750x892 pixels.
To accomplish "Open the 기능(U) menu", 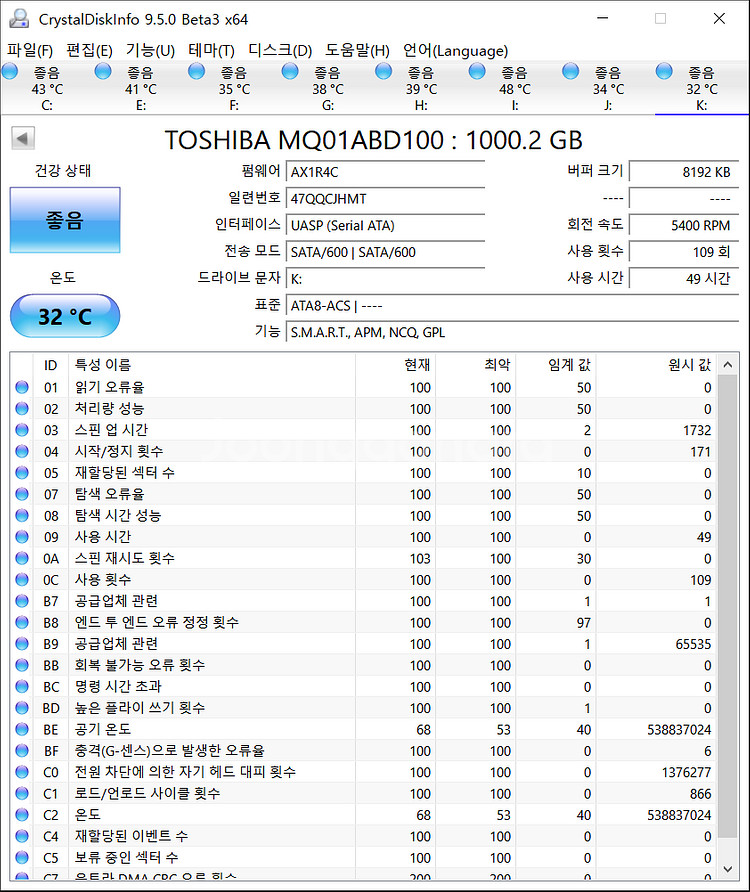I will pos(150,51).
